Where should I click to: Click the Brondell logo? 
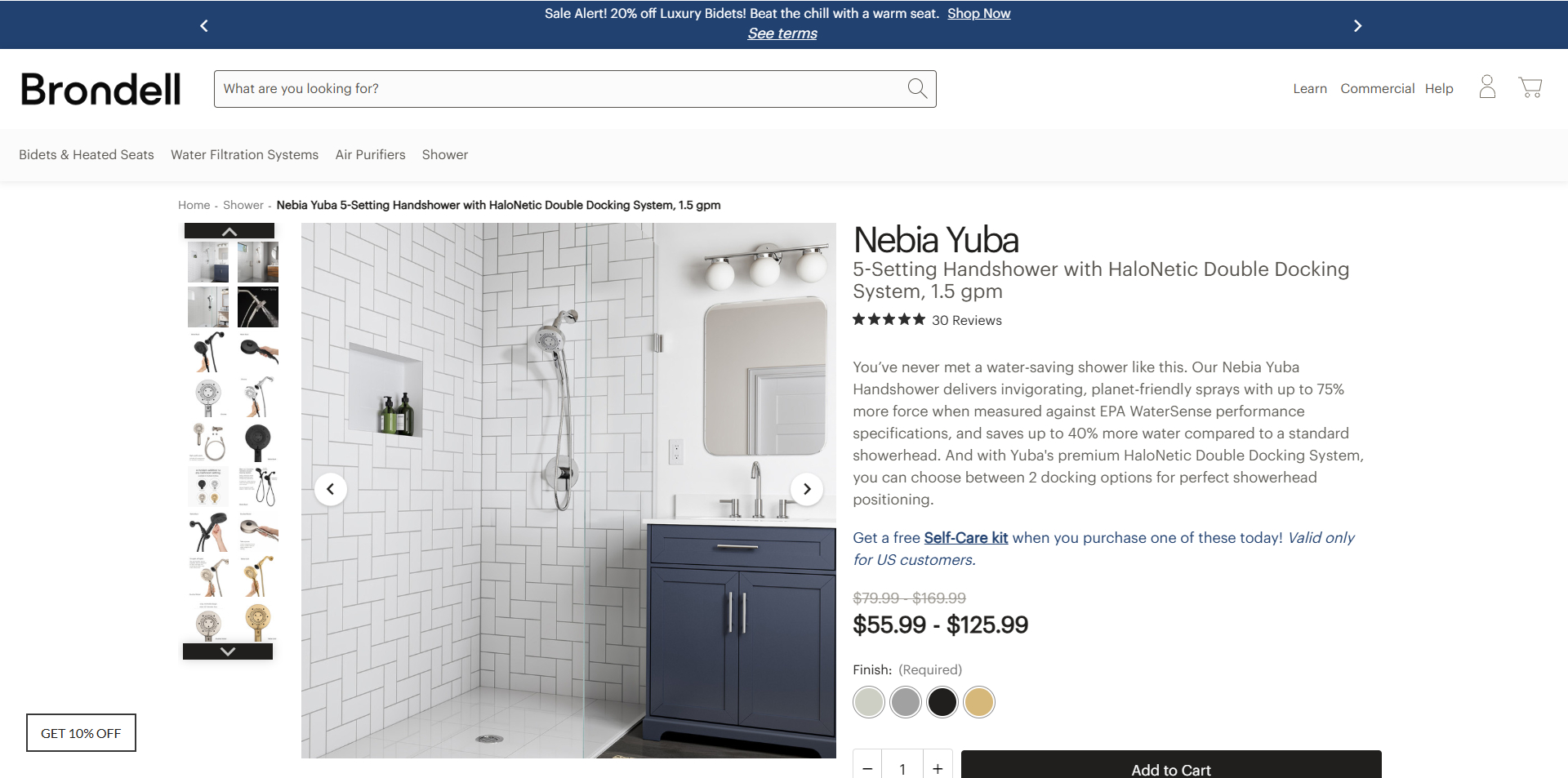(x=100, y=89)
